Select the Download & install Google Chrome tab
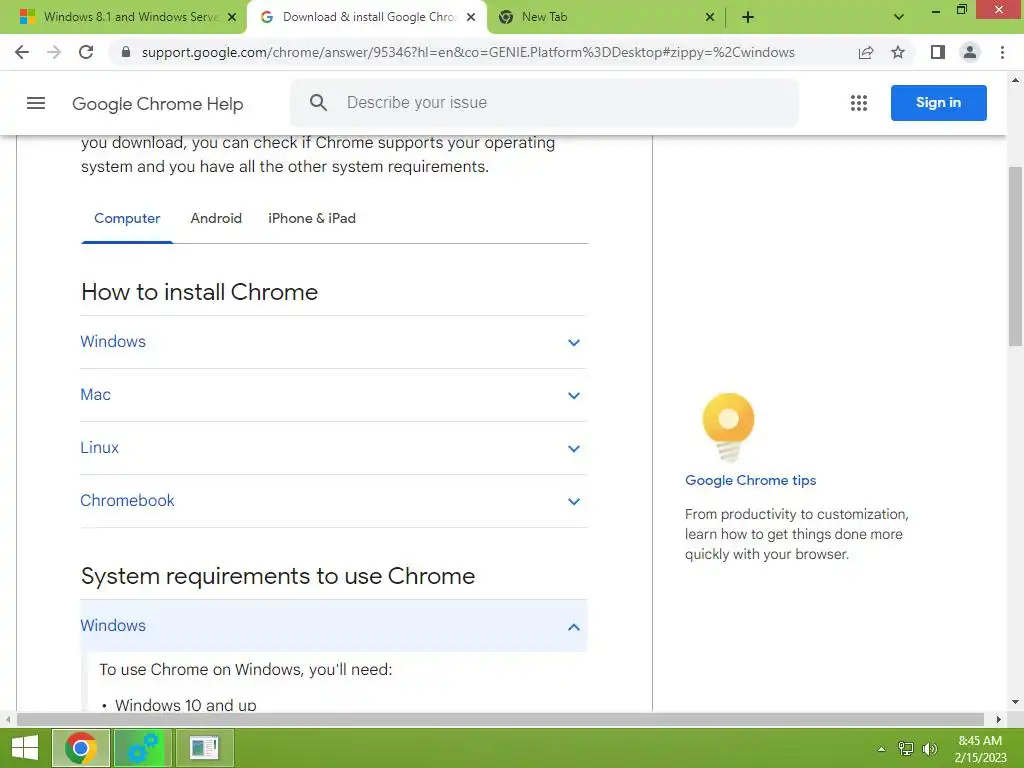Screen dimensions: 1024x768 pos(369,17)
